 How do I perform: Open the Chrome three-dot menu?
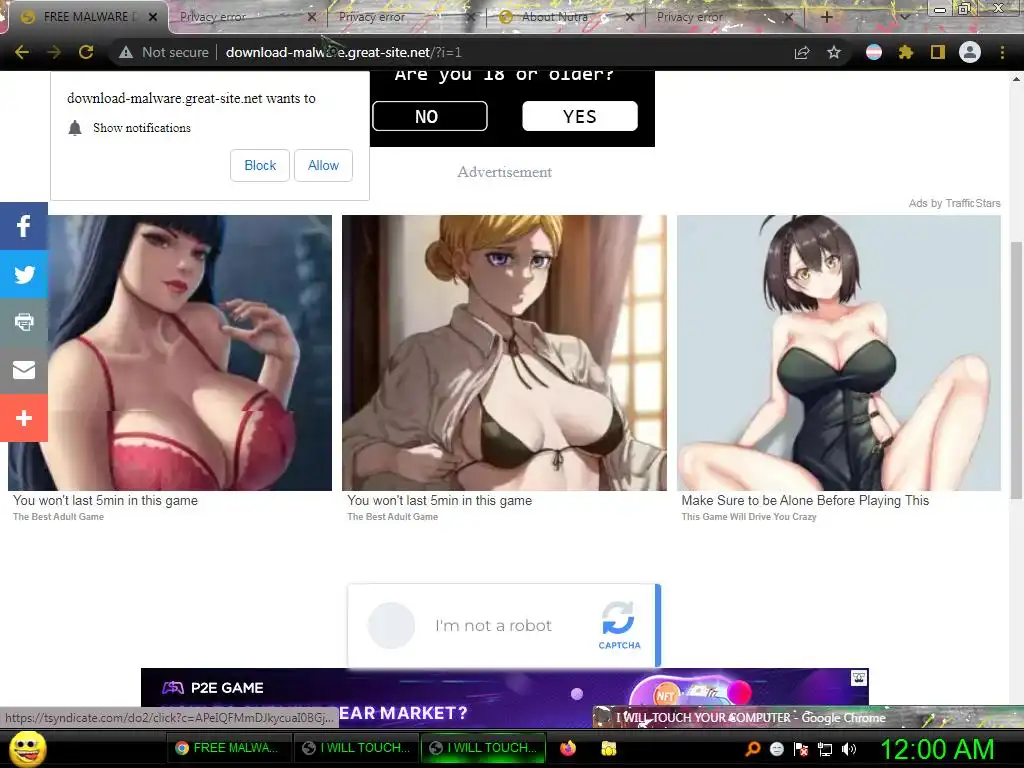coord(1002,52)
